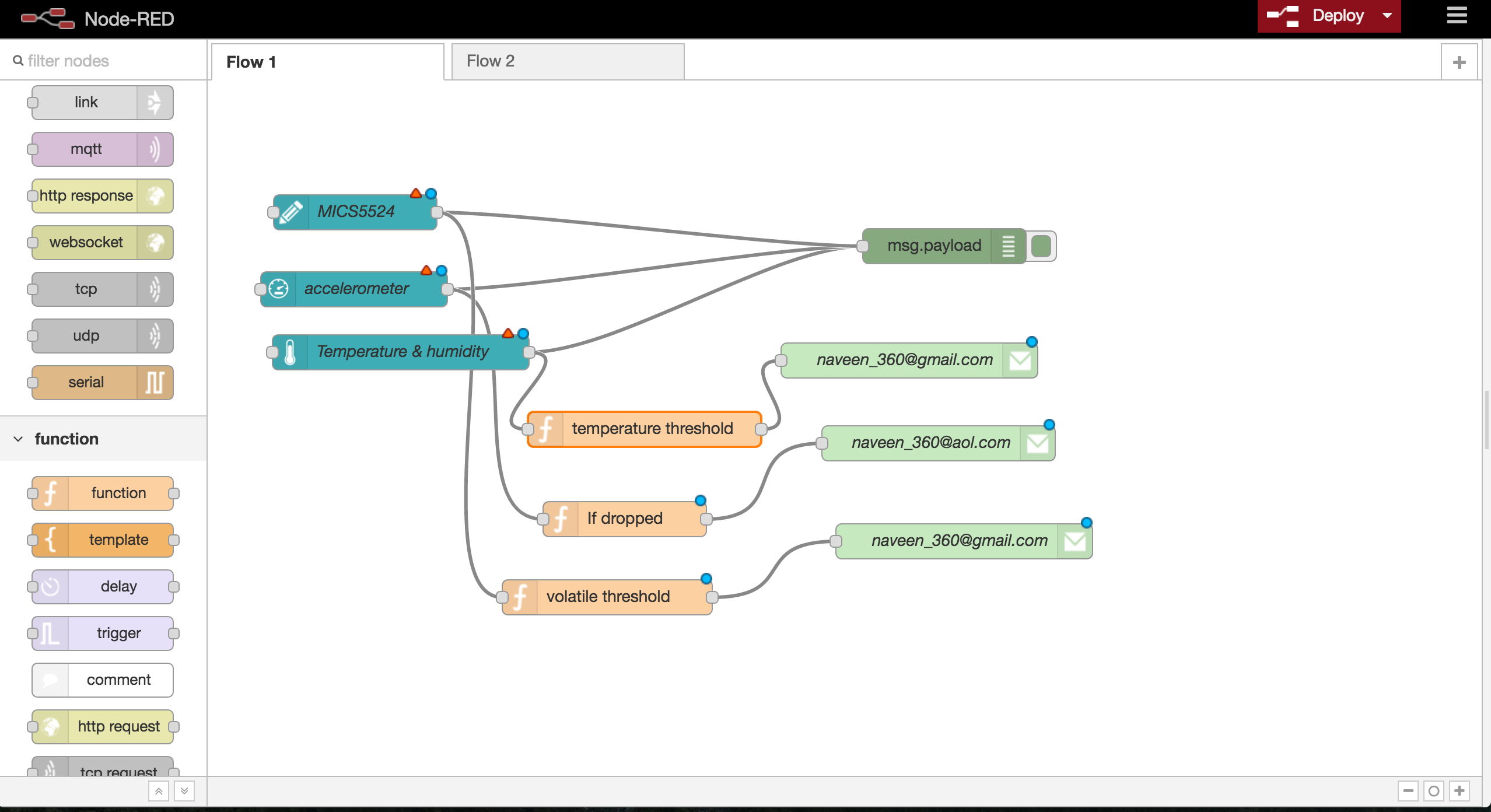Screen dimensions: 1491x812
Task: Expand all palette categories double-down arrow
Action: pyautogui.click(x=184, y=792)
